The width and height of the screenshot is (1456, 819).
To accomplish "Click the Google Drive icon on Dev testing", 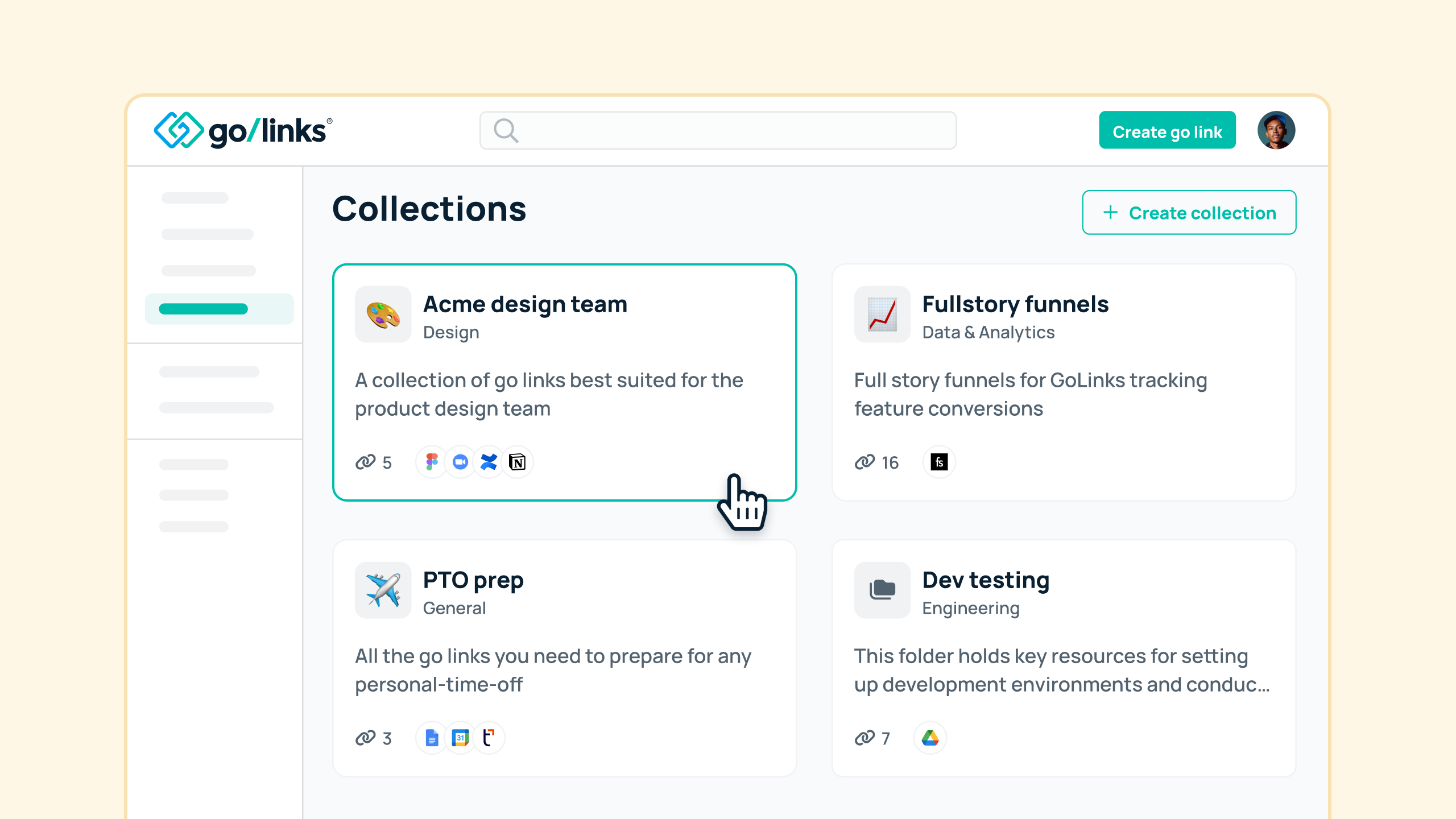I will point(931,738).
